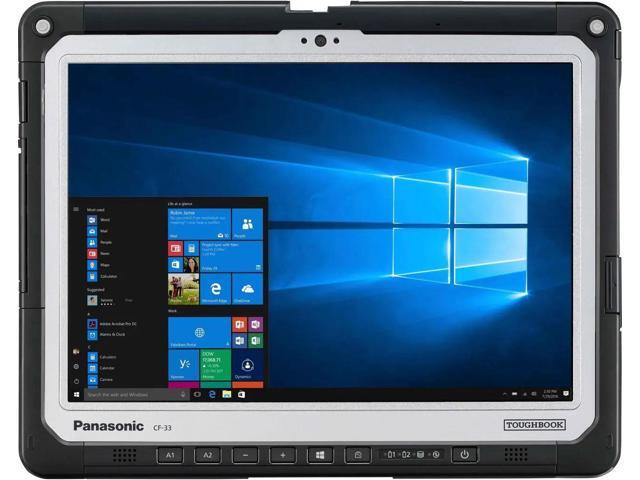Expand the Start menu hamburger button
The height and width of the screenshot is (480, 640).
[76, 209]
